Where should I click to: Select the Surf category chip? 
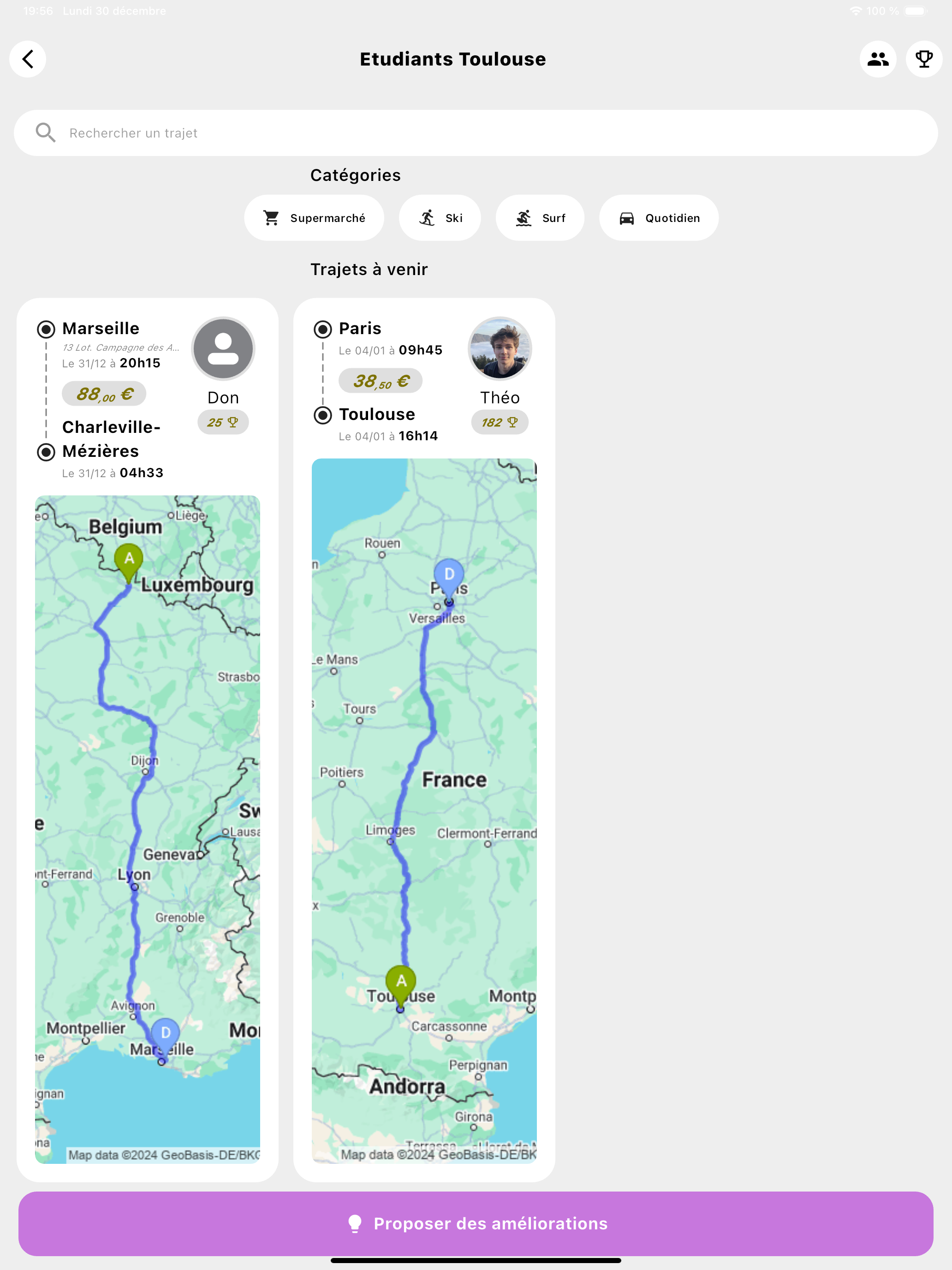[540, 218]
